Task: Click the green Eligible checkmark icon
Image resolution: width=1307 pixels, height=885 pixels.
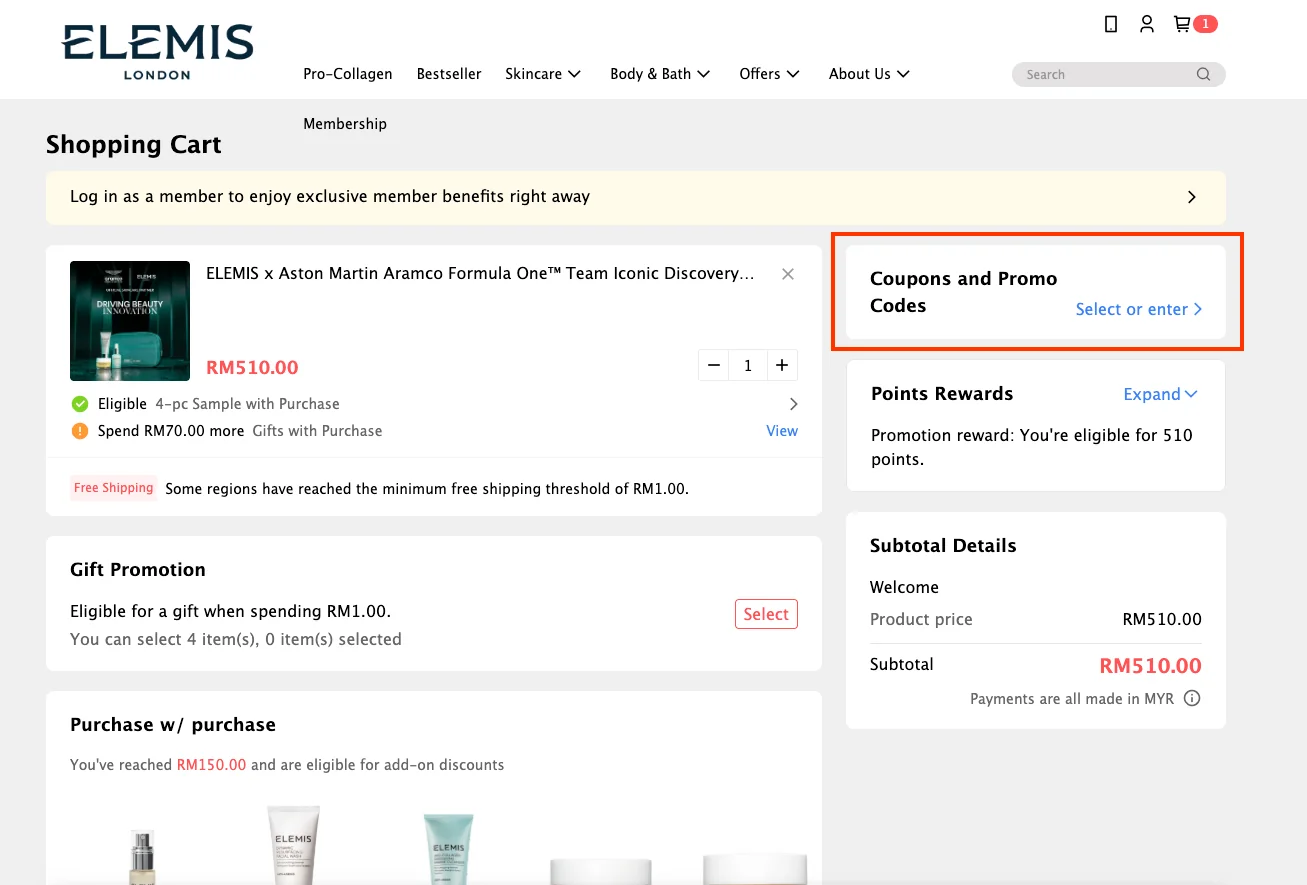Action: tap(80, 404)
